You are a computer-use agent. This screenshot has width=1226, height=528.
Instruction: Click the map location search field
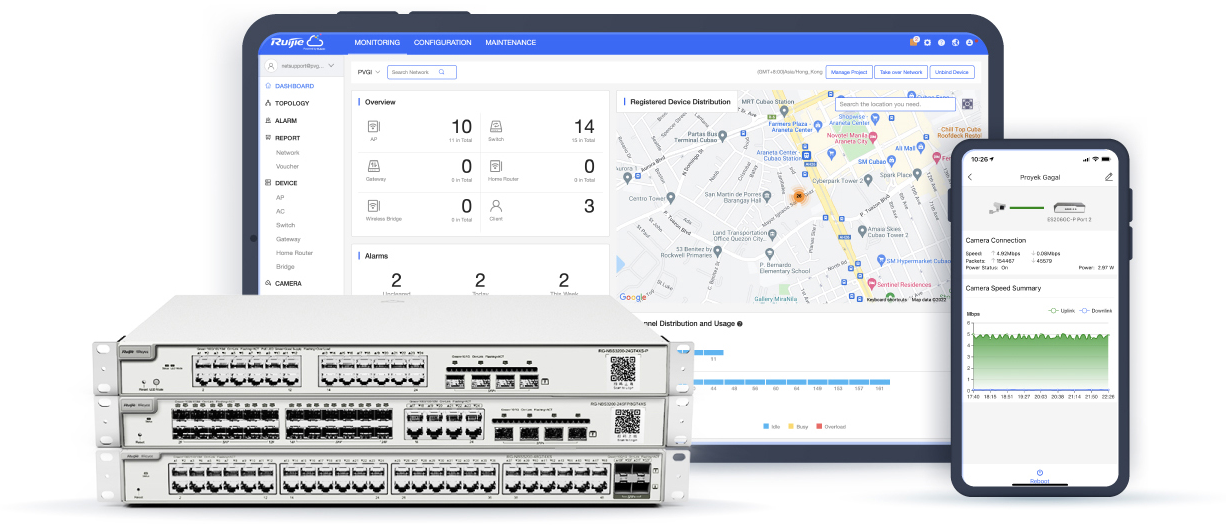click(895, 104)
